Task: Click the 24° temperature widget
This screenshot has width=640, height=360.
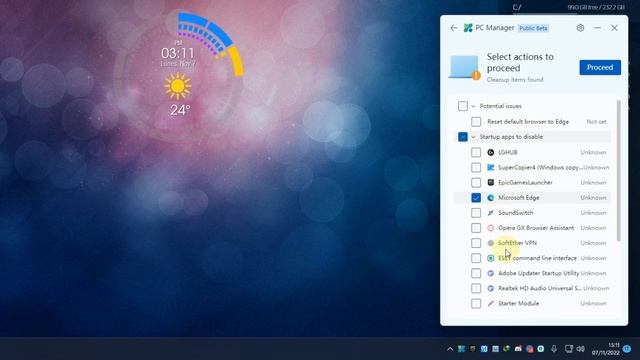Action: coord(180,110)
